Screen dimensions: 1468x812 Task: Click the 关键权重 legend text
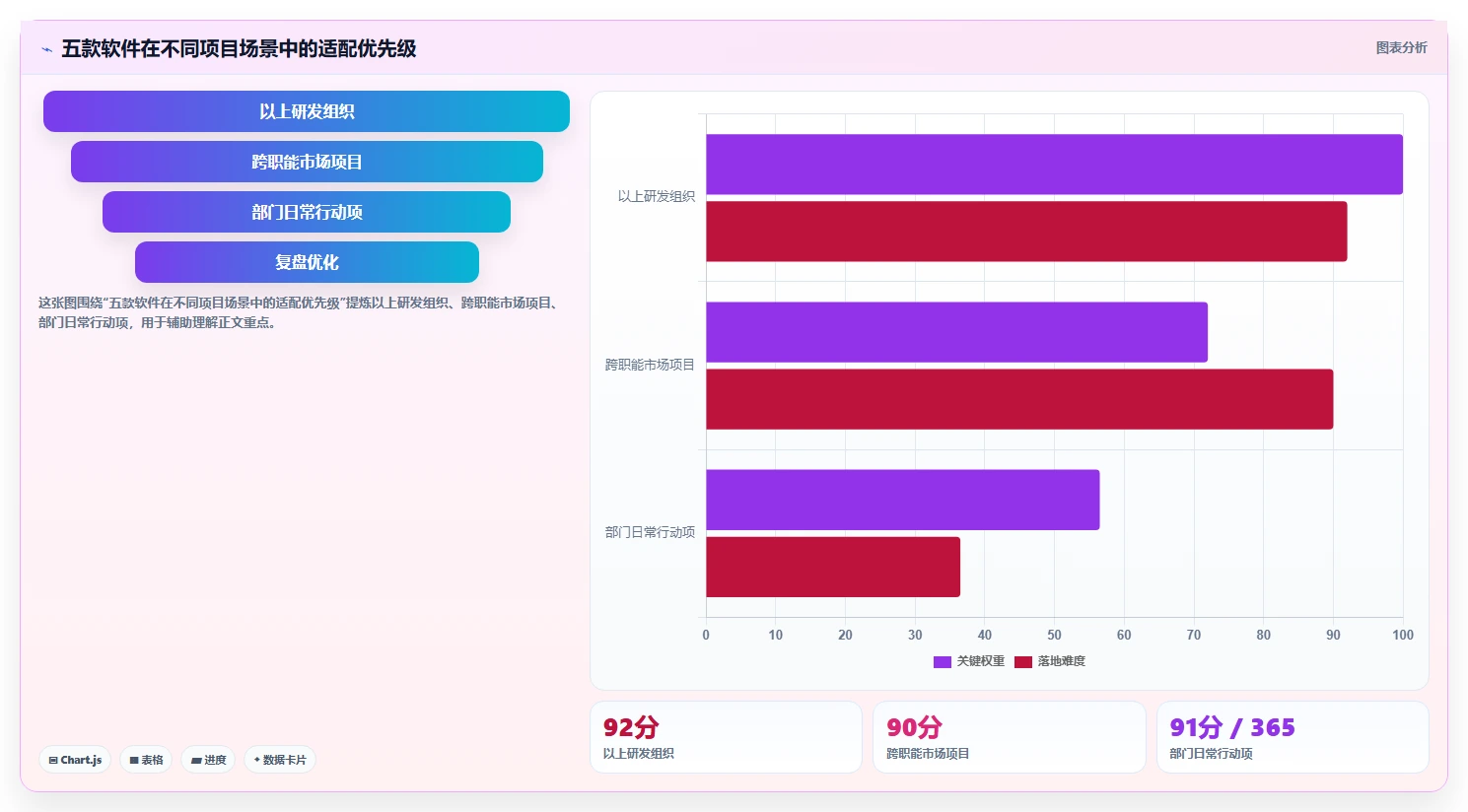click(981, 661)
